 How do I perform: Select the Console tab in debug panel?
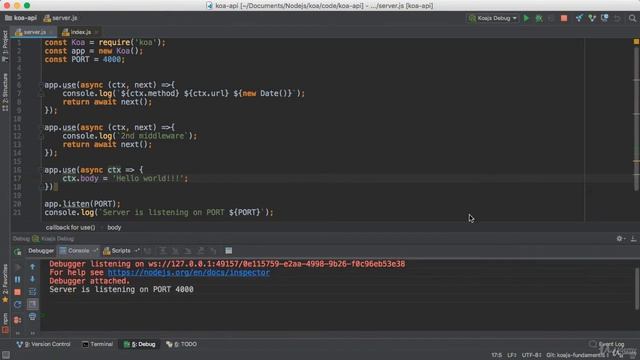pos(78,251)
